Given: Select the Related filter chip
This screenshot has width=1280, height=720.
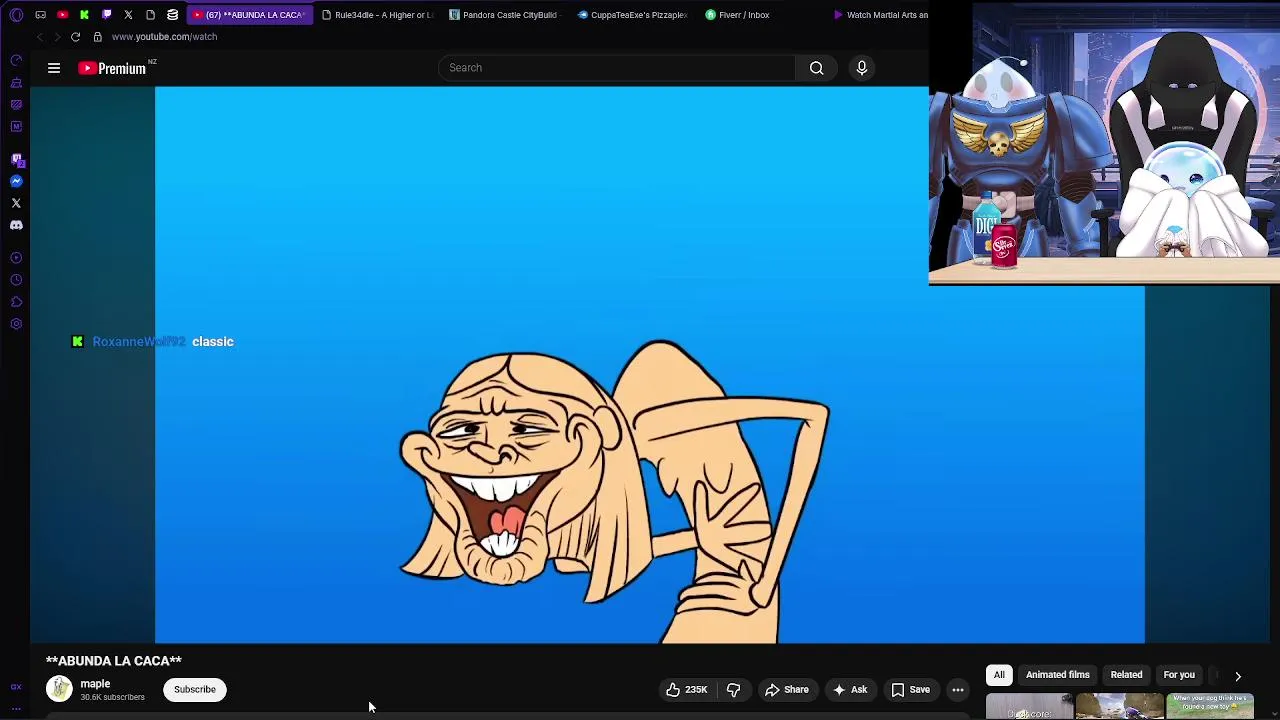Looking at the screenshot, I should tap(1126, 675).
